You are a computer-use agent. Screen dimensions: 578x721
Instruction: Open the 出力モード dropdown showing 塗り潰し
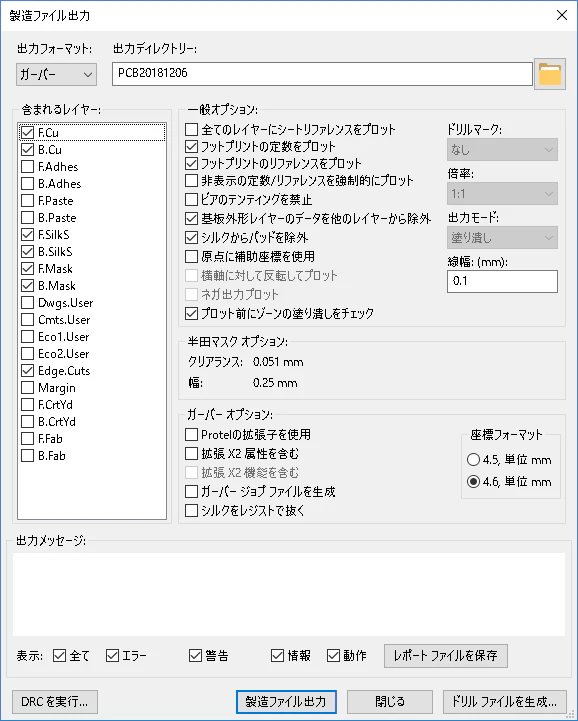[502, 238]
